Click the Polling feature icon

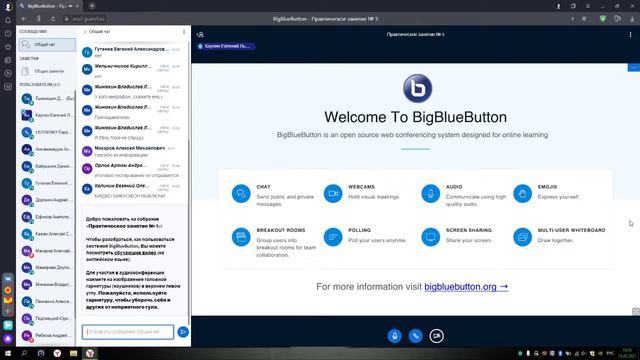tap(333, 237)
